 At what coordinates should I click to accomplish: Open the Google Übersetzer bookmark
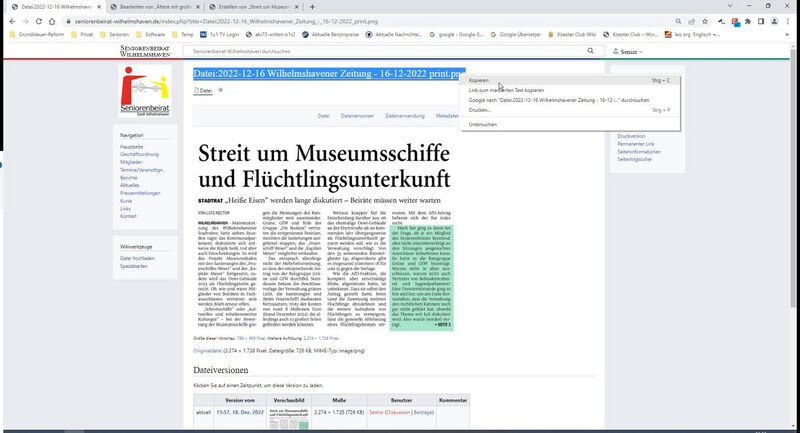[x=520, y=33]
